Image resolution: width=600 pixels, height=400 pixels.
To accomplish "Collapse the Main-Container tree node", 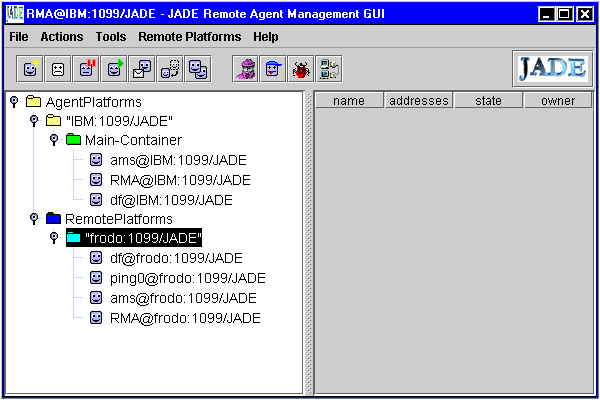I will coord(54,140).
